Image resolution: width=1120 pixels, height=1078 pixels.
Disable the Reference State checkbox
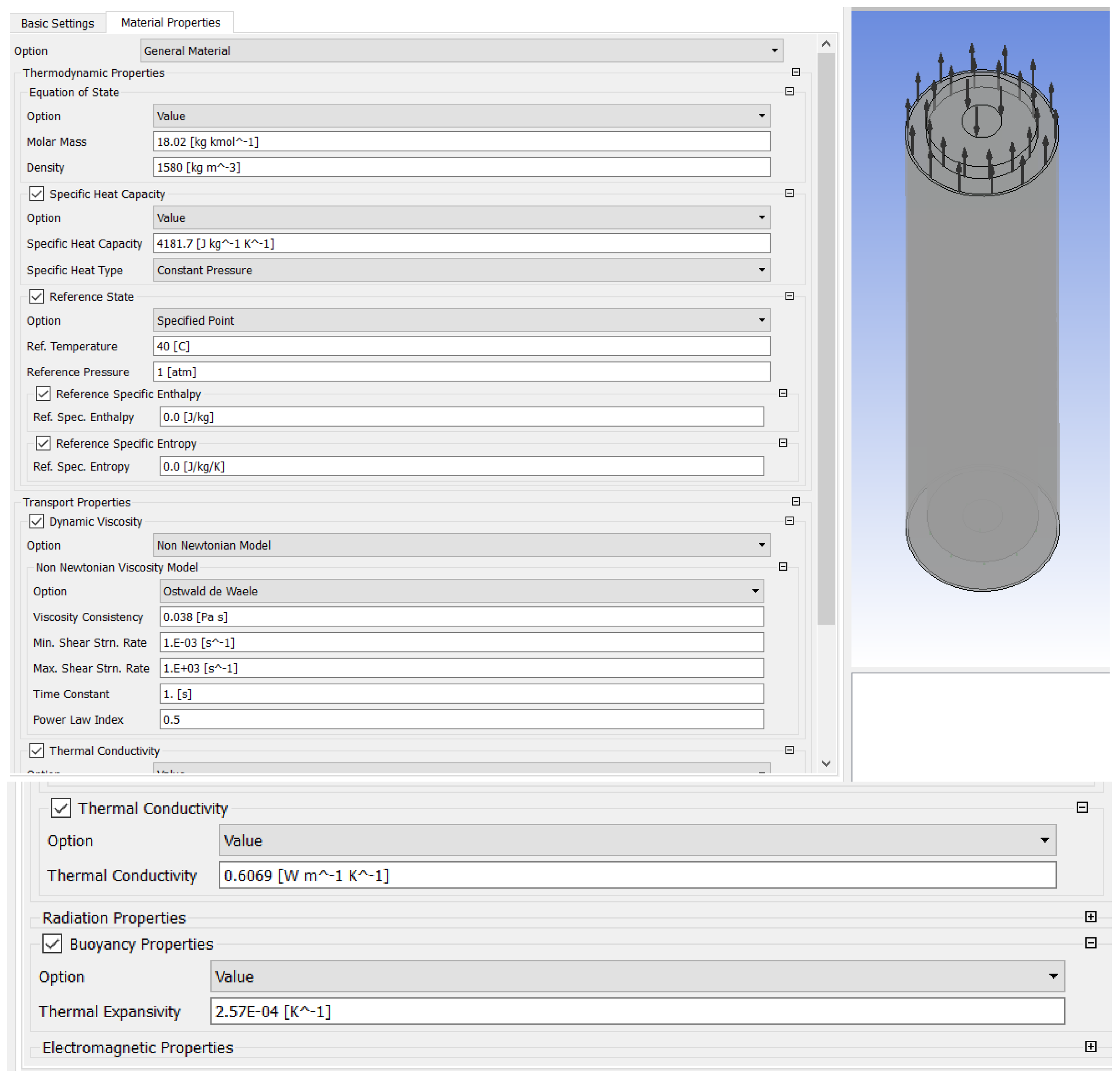click(x=36, y=296)
